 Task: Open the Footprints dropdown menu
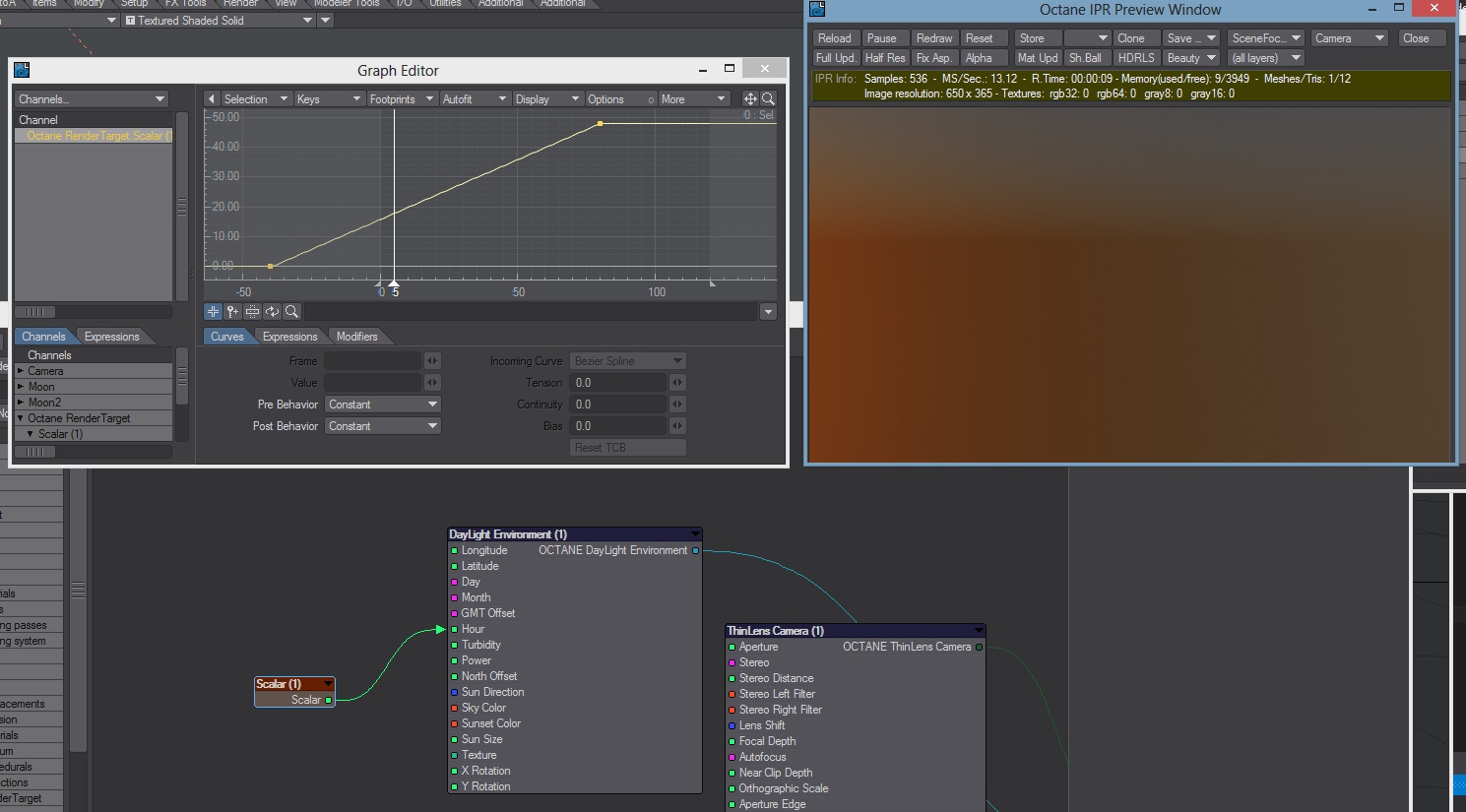[402, 98]
